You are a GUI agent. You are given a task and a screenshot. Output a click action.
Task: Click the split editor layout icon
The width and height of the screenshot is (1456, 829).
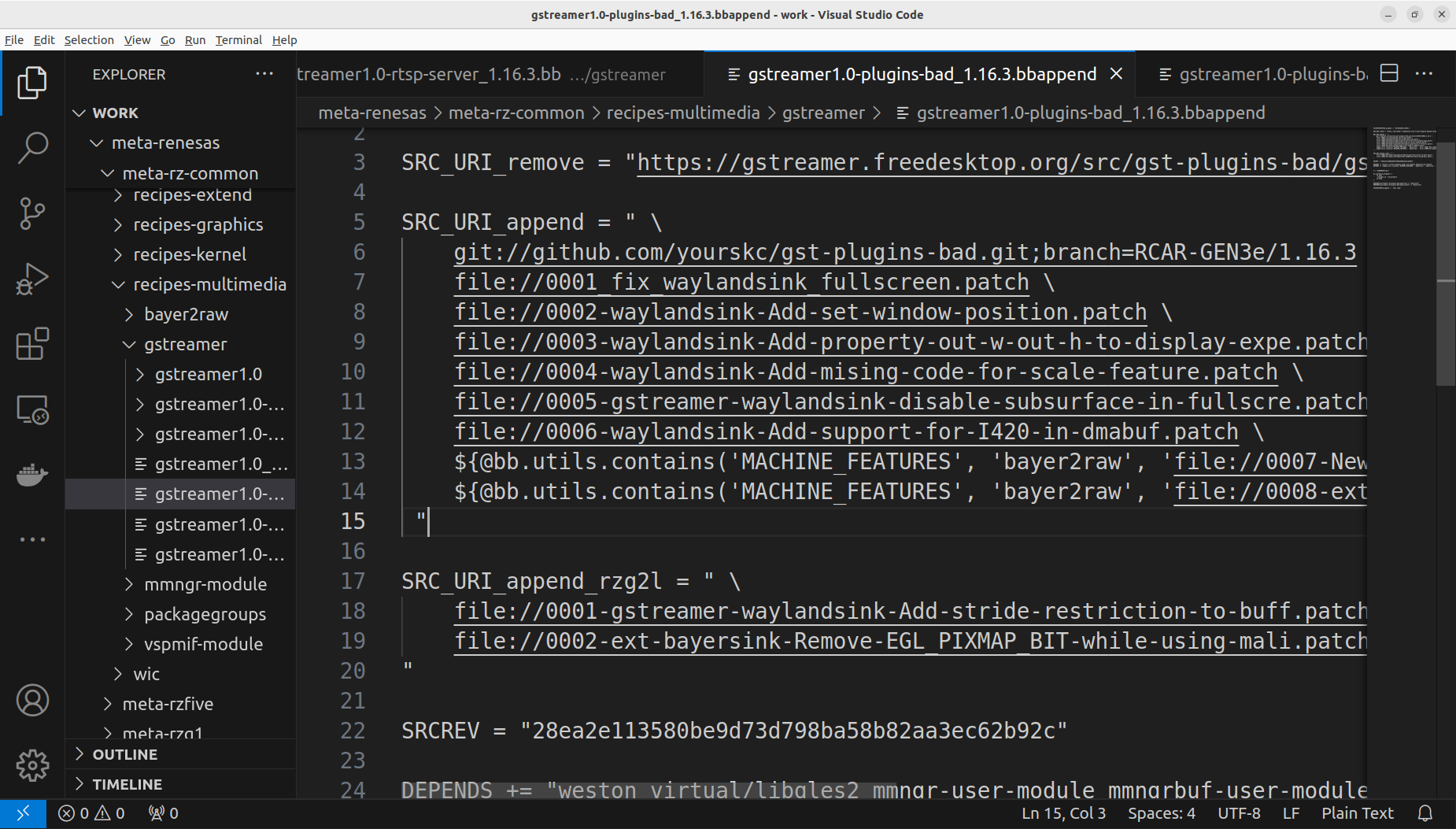1389,74
